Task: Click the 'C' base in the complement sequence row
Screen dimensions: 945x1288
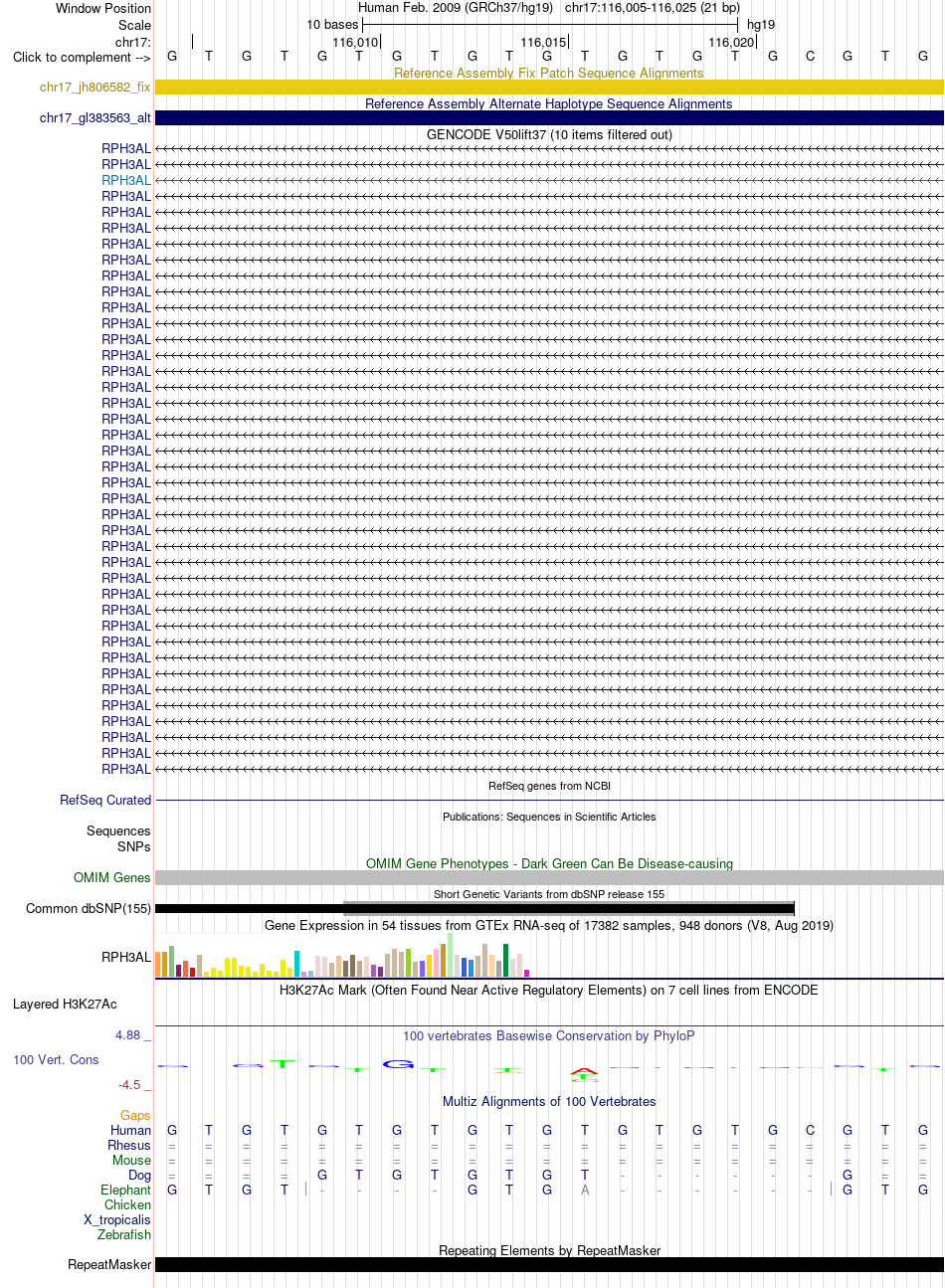Action: (x=811, y=56)
